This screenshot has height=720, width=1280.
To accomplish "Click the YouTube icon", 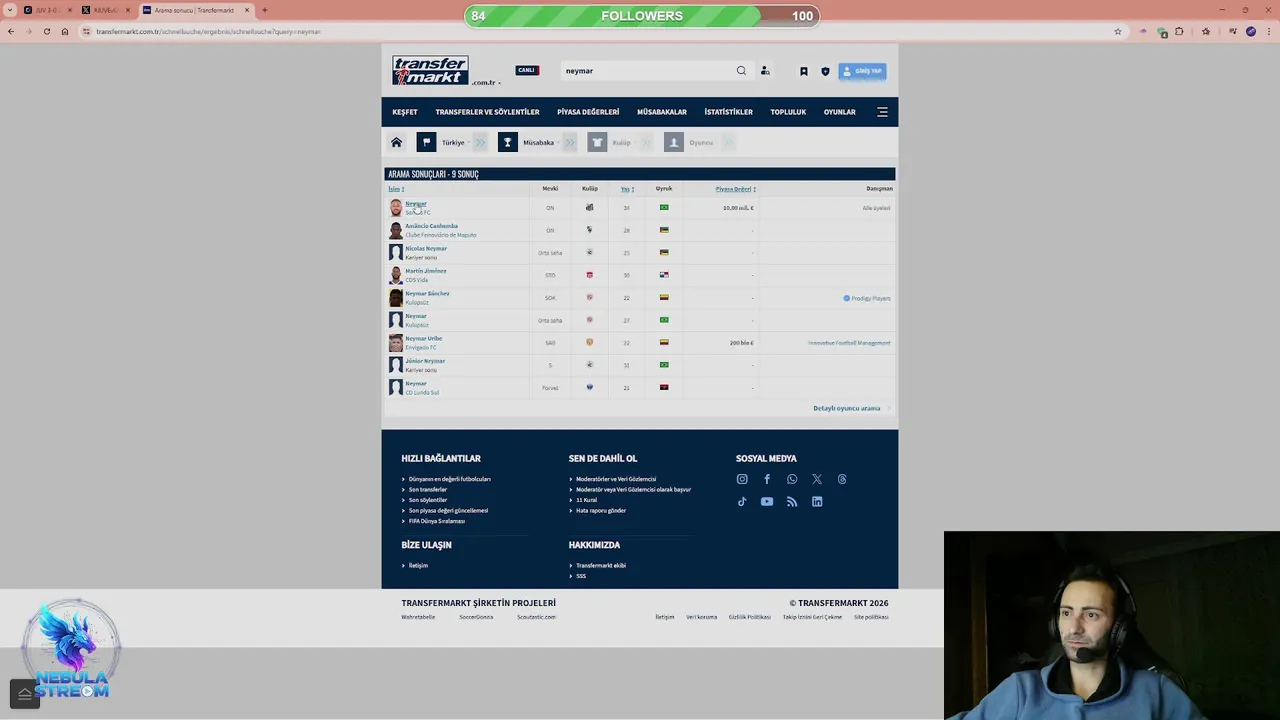I will point(767,502).
